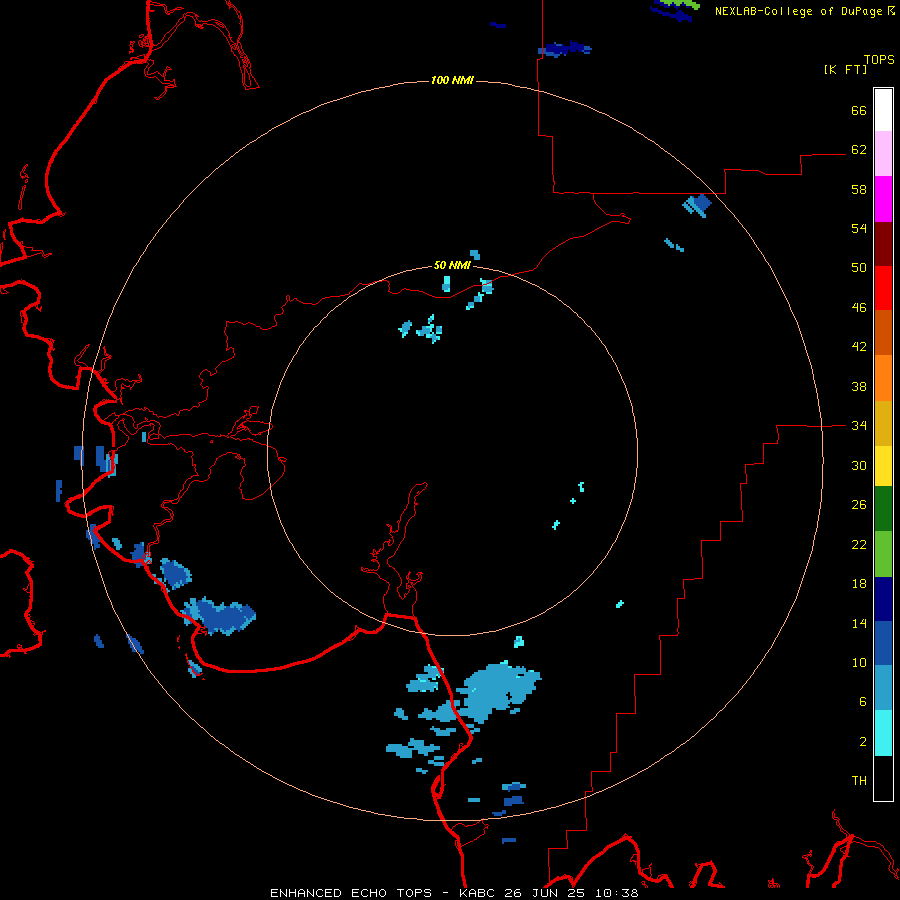900x900 pixels.
Task: Pick the dark green legend swatch
Action: coord(883,509)
